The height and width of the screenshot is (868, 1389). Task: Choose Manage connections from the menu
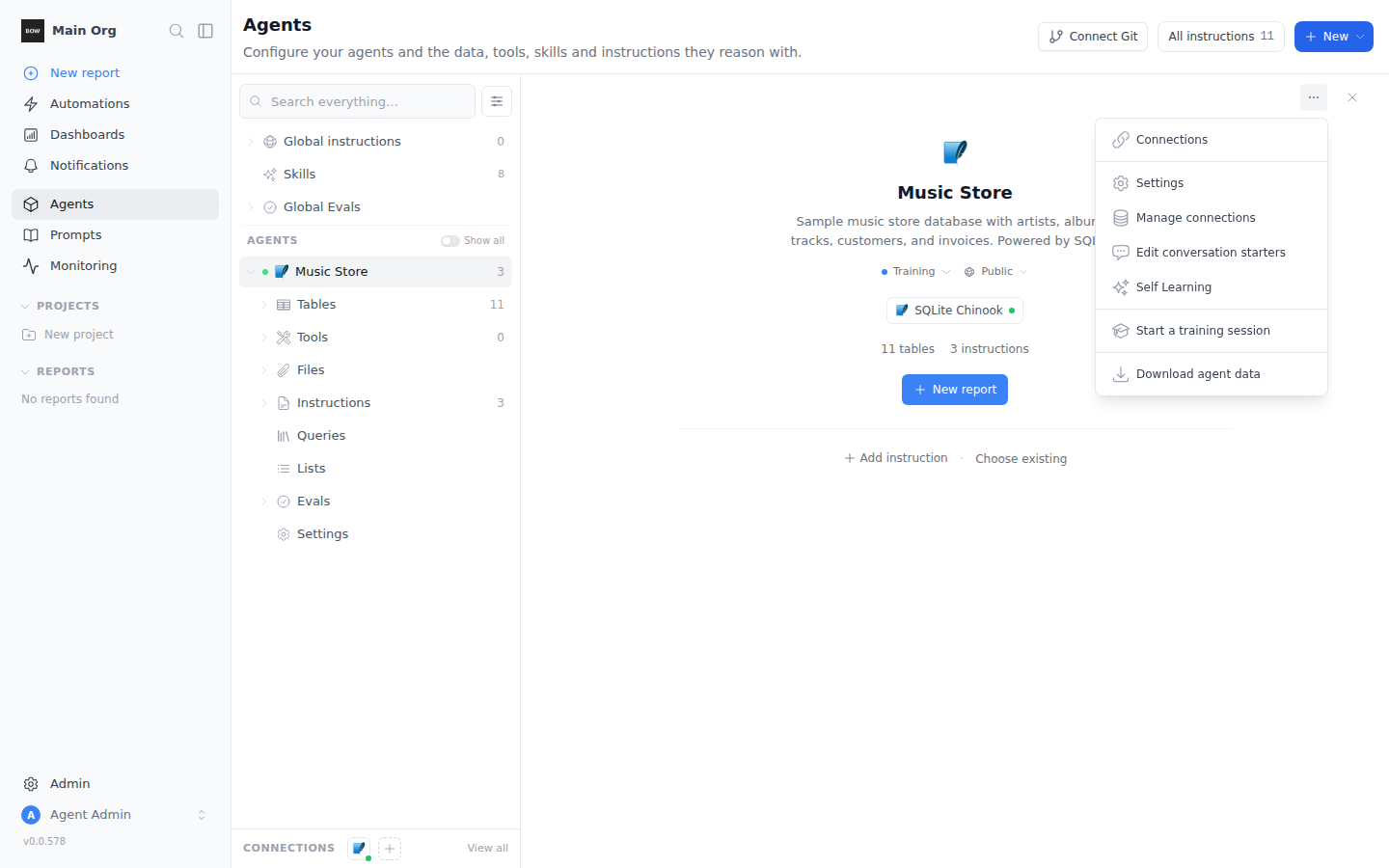point(1212,218)
